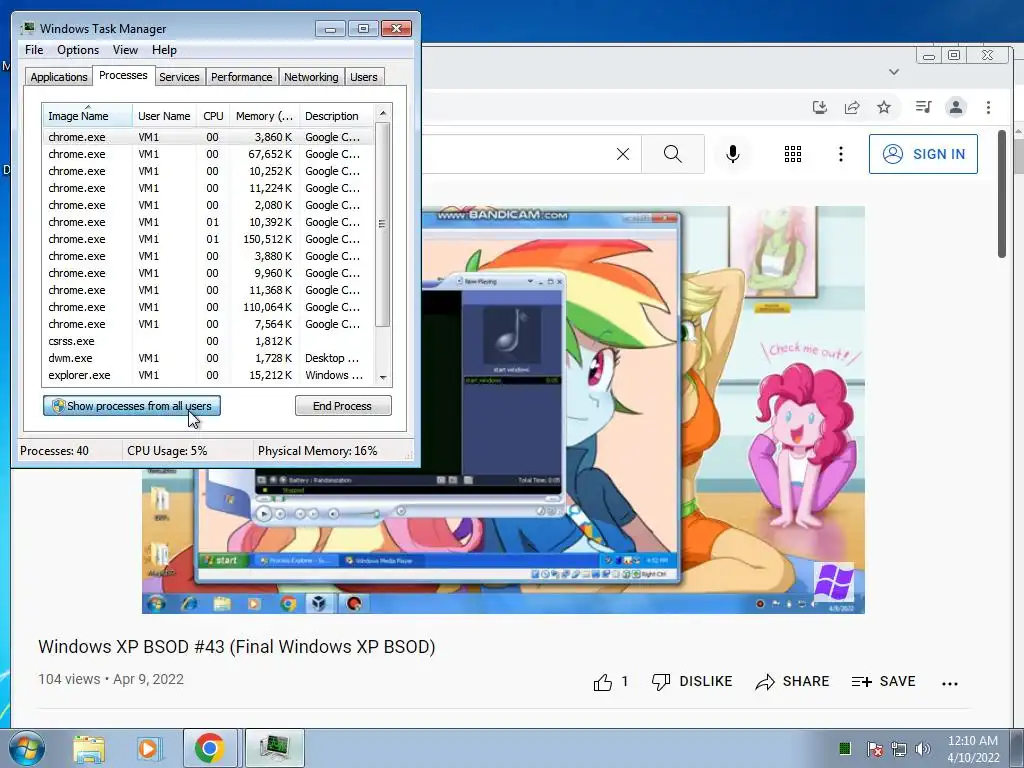Click Show processes from all users button
1024x768 pixels.
(132, 406)
